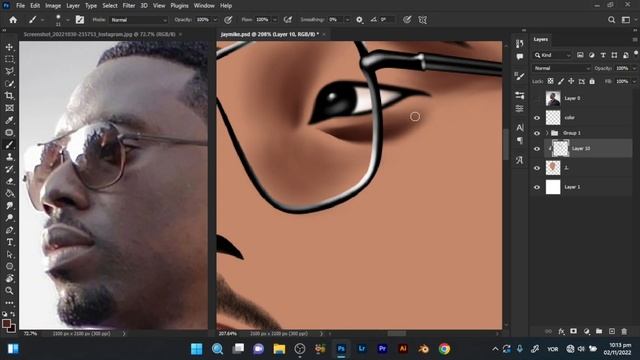640x360 pixels.
Task: Select the Spot Healing Brush tool
Action: 9,133
